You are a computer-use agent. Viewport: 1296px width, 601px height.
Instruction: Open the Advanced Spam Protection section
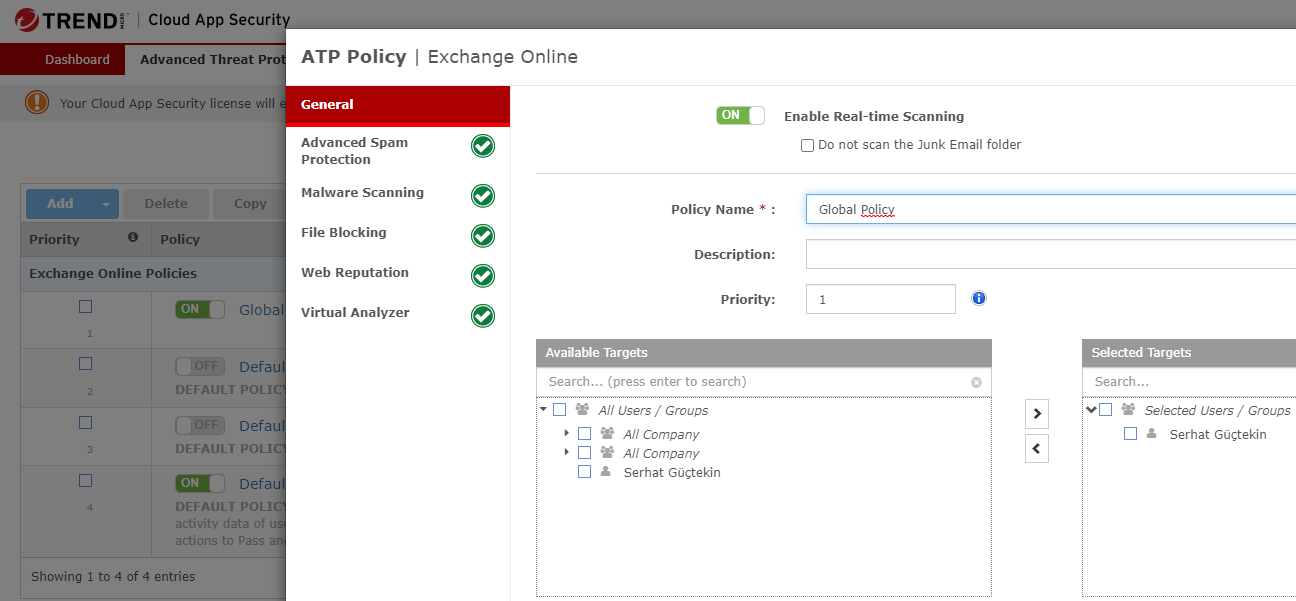click(x=355, y=151)
